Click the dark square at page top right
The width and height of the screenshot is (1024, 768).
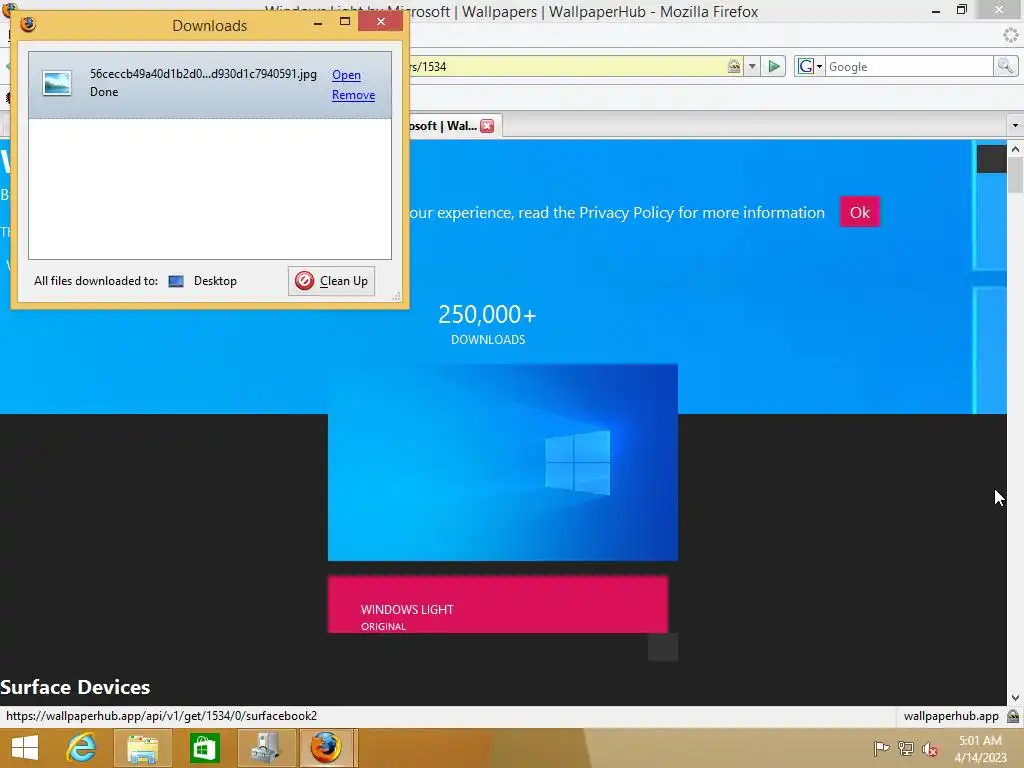(x=991, y=159)
